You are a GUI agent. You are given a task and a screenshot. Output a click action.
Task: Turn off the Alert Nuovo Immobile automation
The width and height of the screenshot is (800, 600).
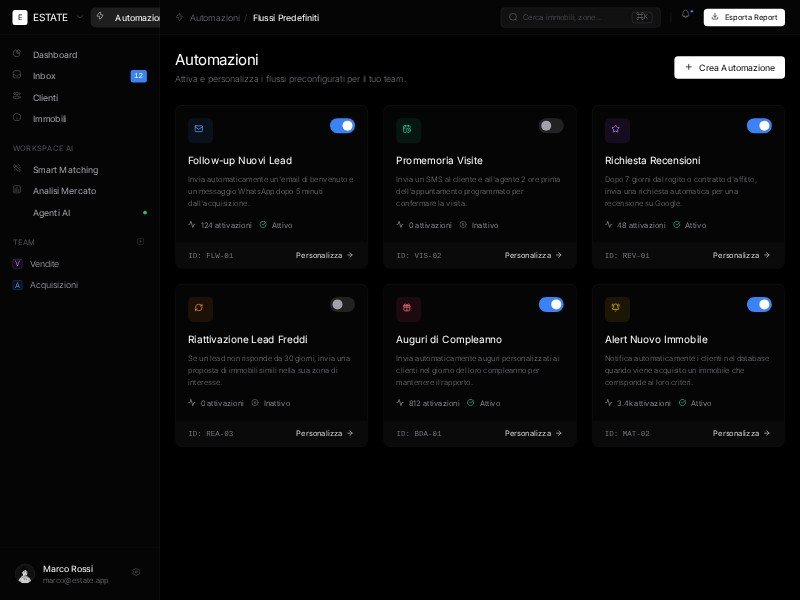759,304
